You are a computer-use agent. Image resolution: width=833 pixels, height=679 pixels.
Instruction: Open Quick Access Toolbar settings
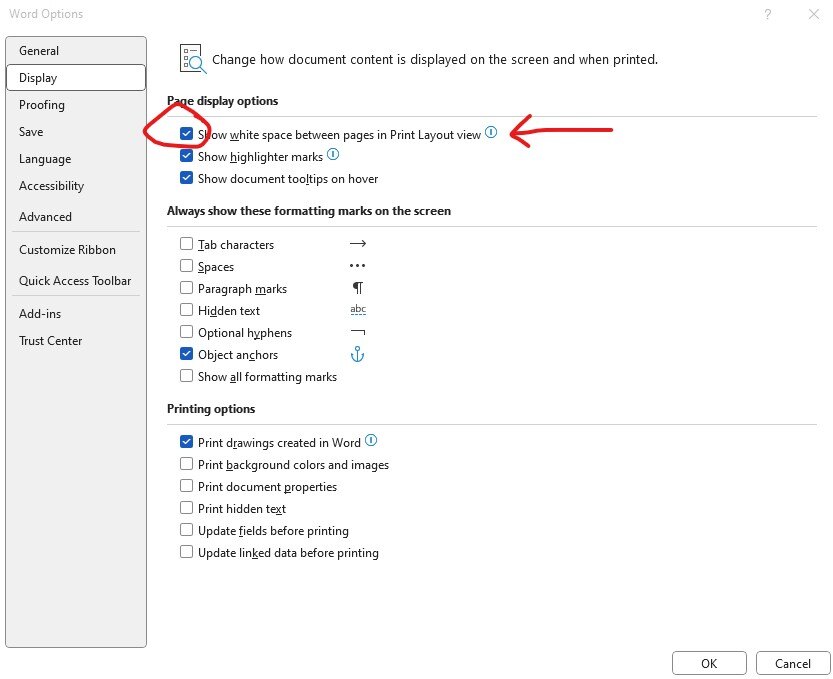tap(75, 281)
